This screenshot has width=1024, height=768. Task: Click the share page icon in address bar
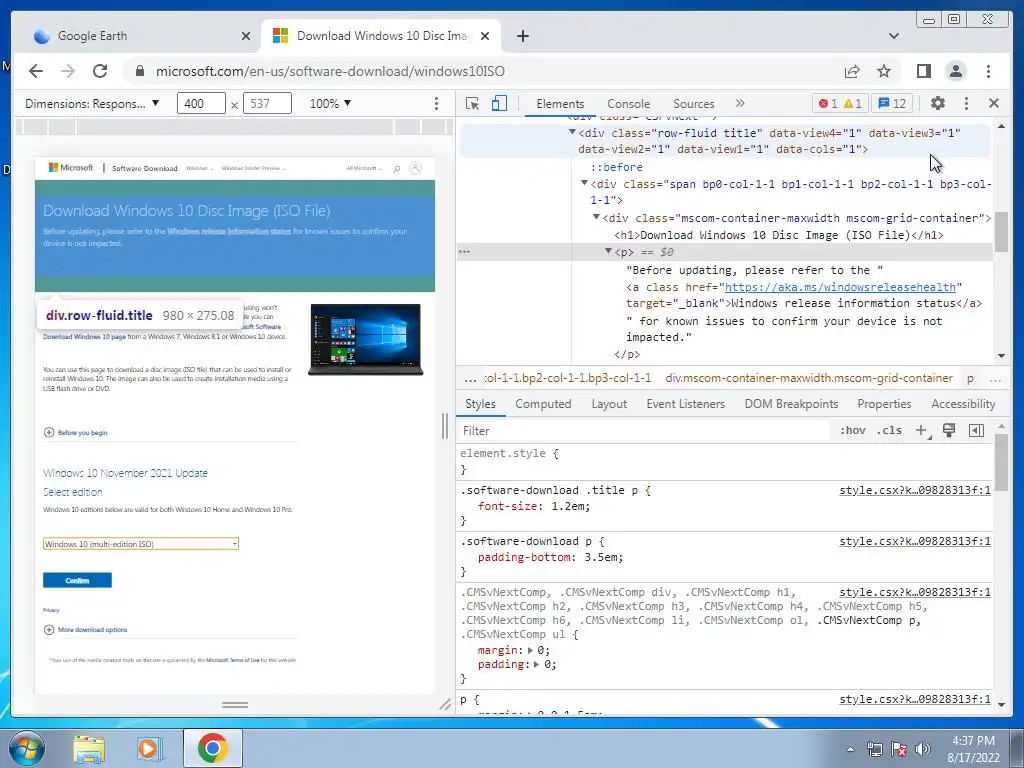[x=852, y=71]
